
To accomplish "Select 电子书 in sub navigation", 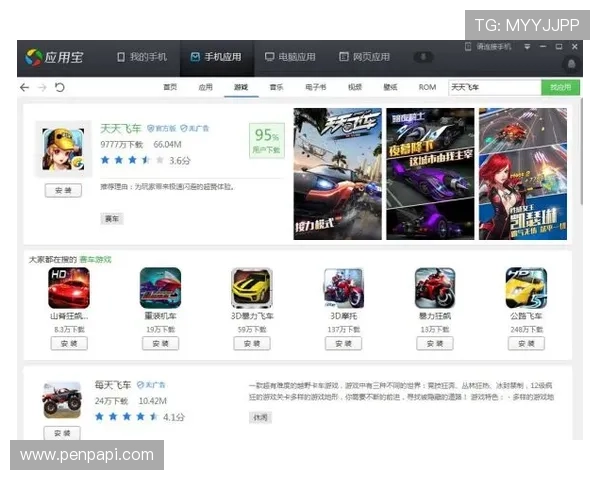I will click(316, 87).
